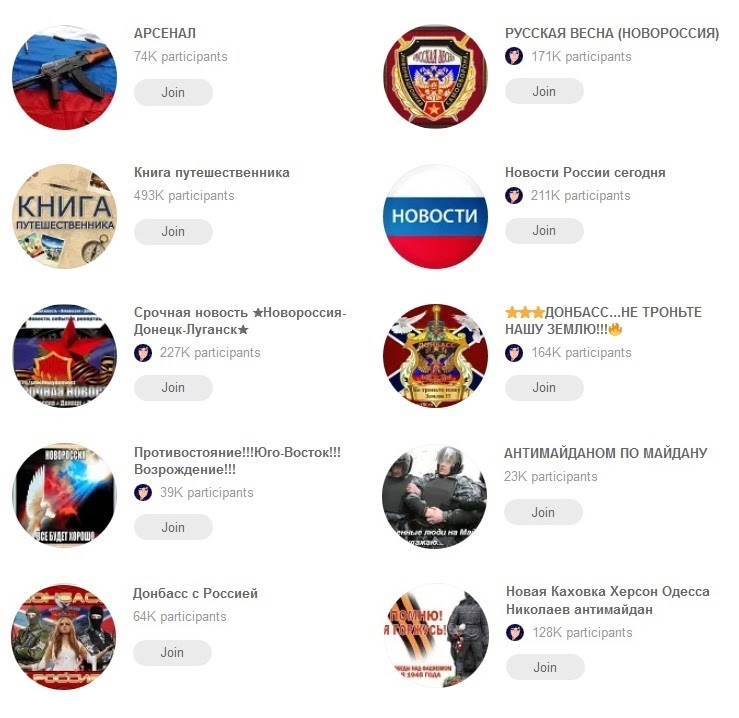Join the Донбасс с Россией group
Viewport: 739px width, 718px height.
[172, 652]
